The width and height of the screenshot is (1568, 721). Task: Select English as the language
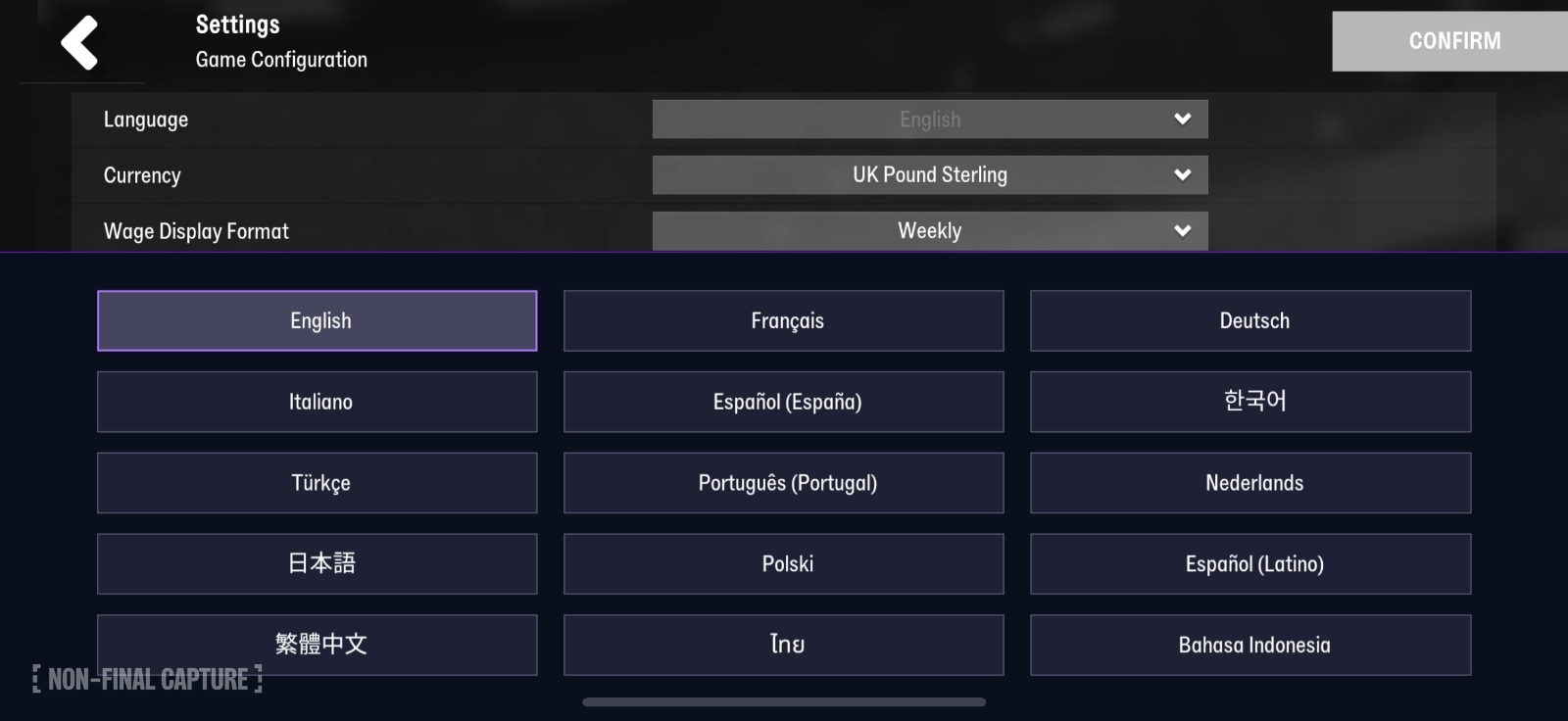[x=317, y=320]
